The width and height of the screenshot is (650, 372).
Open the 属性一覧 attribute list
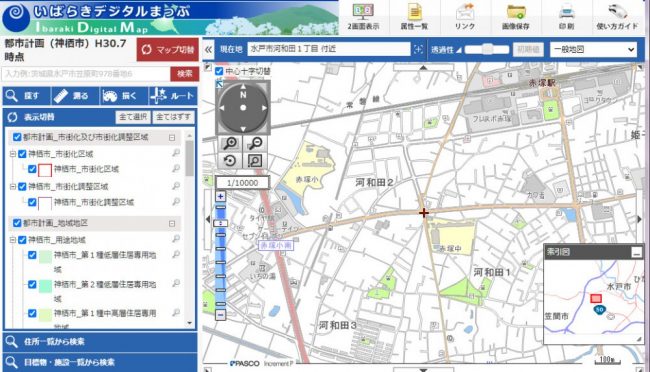pos(414,17)
